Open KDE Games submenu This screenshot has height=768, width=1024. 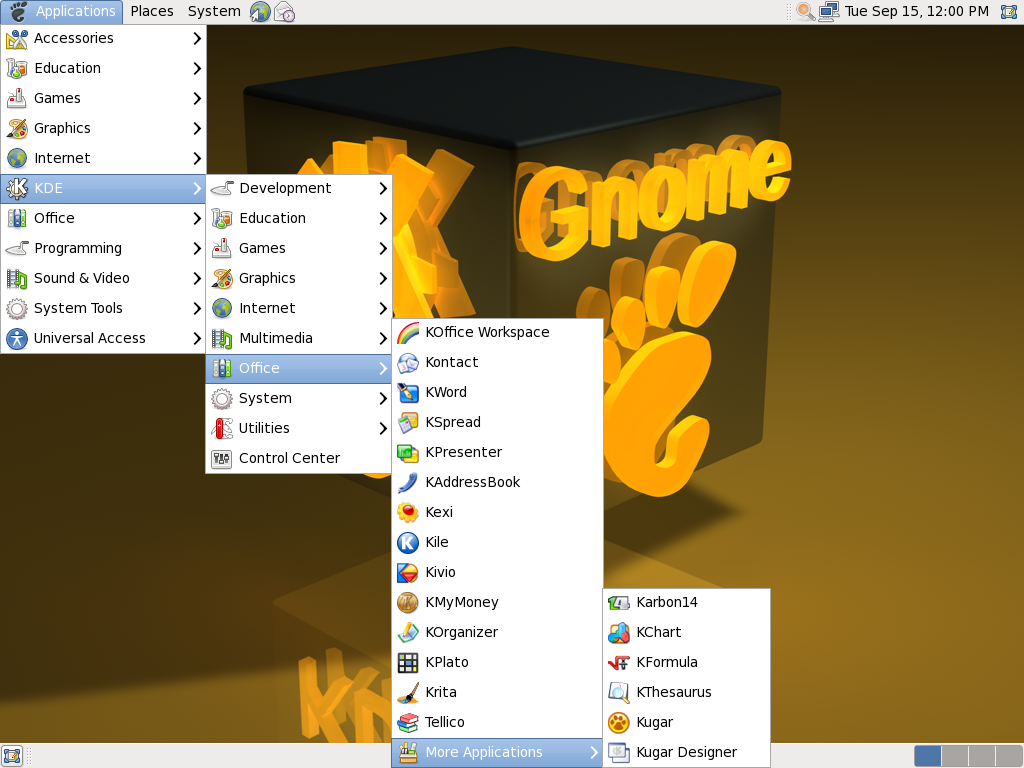pos(299,248)
